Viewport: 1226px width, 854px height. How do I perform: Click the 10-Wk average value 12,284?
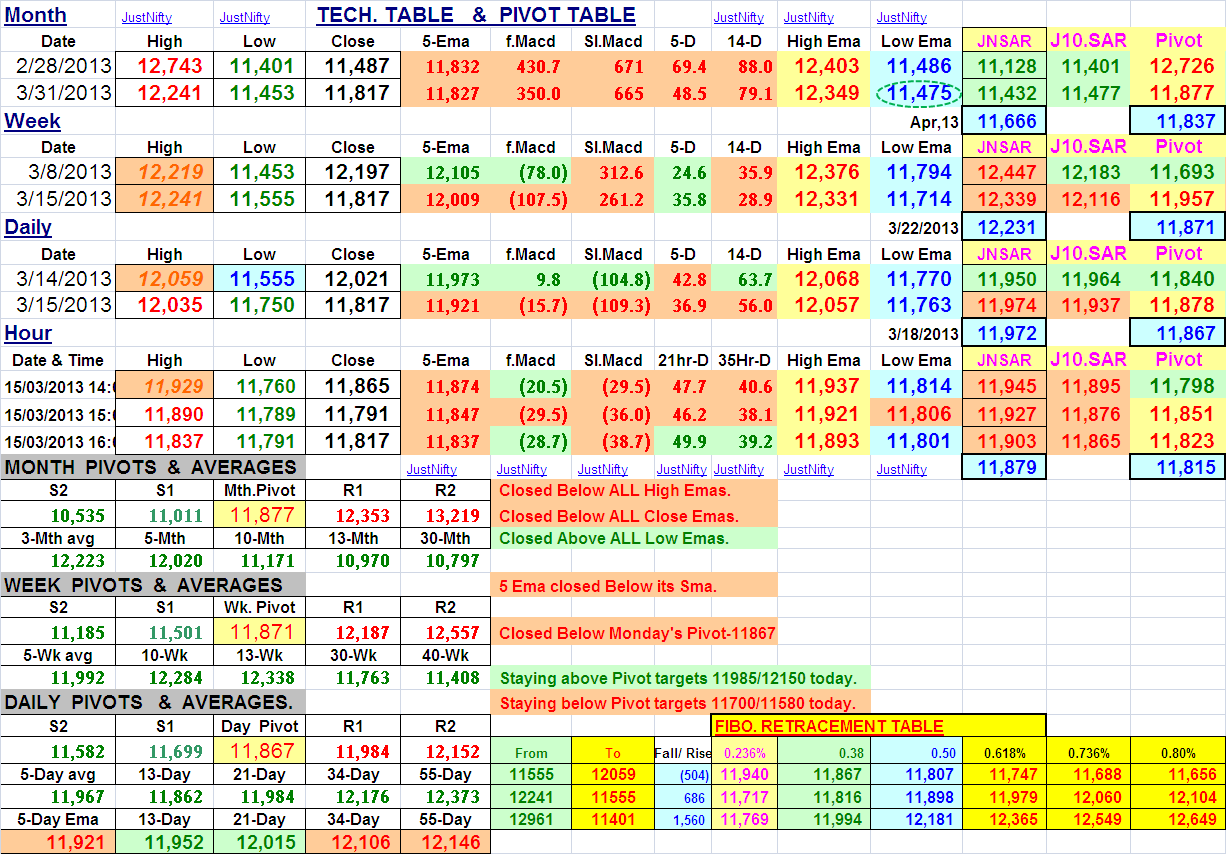[x=165, y=680]
